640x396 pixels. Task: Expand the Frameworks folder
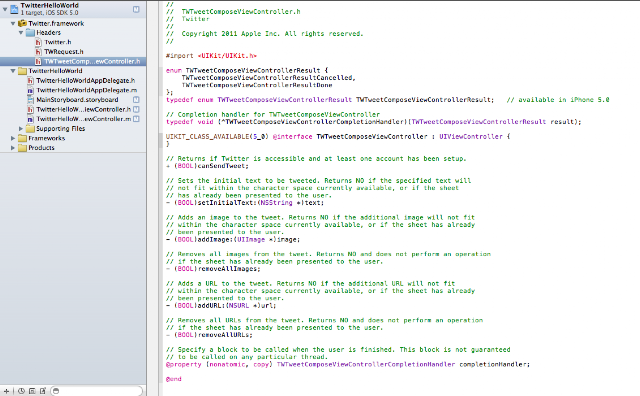point(13,138)
